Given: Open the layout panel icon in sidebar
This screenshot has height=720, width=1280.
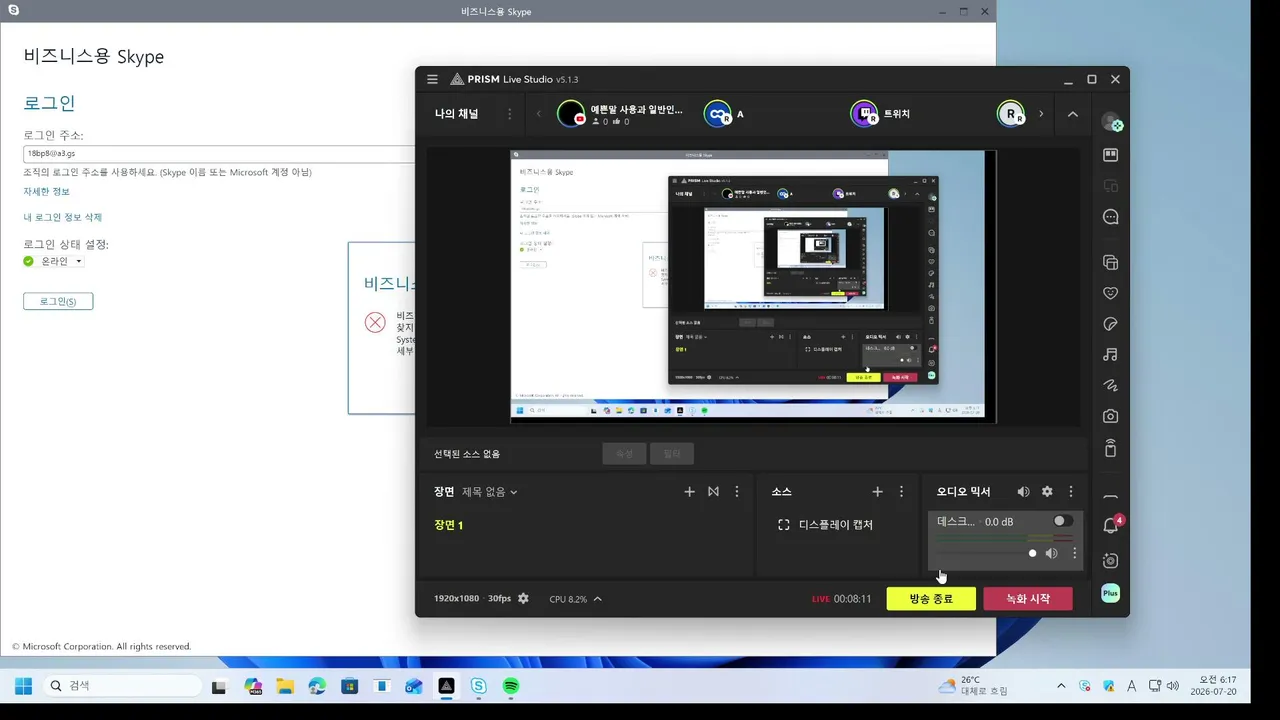Looking at the screenshot, I should 1110,155.
